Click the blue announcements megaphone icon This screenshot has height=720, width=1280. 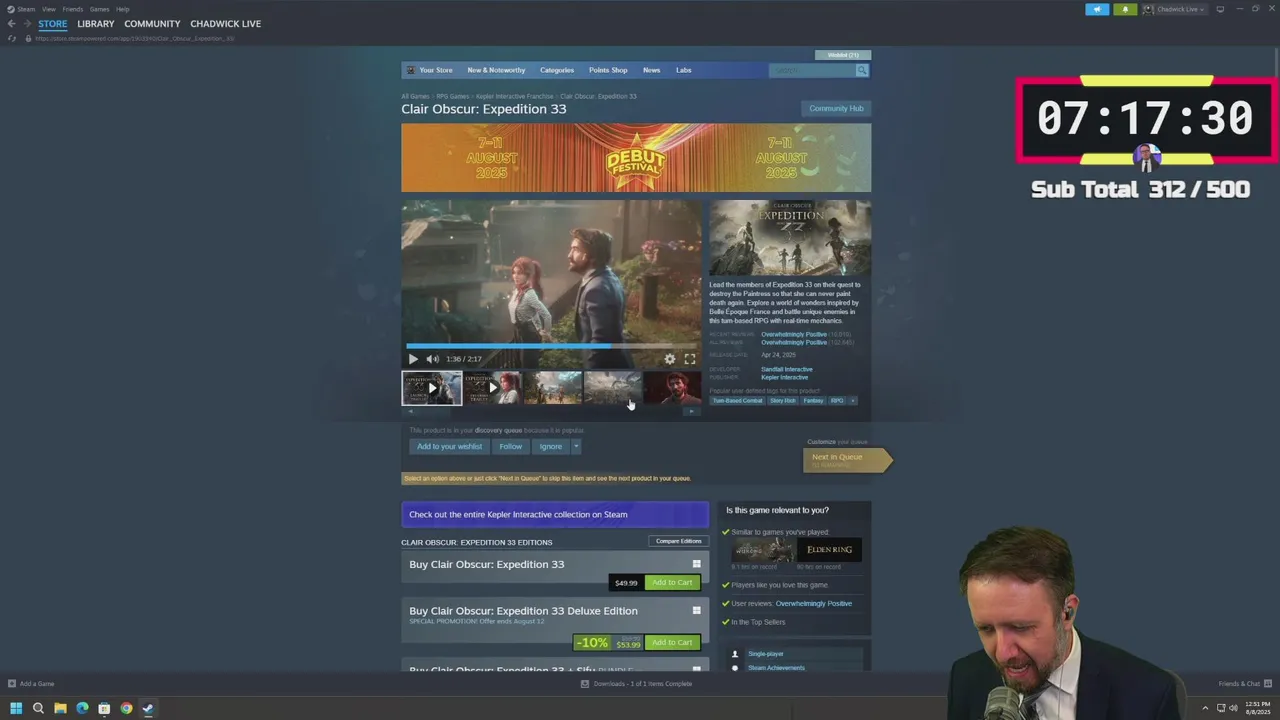click(1097, 9)
